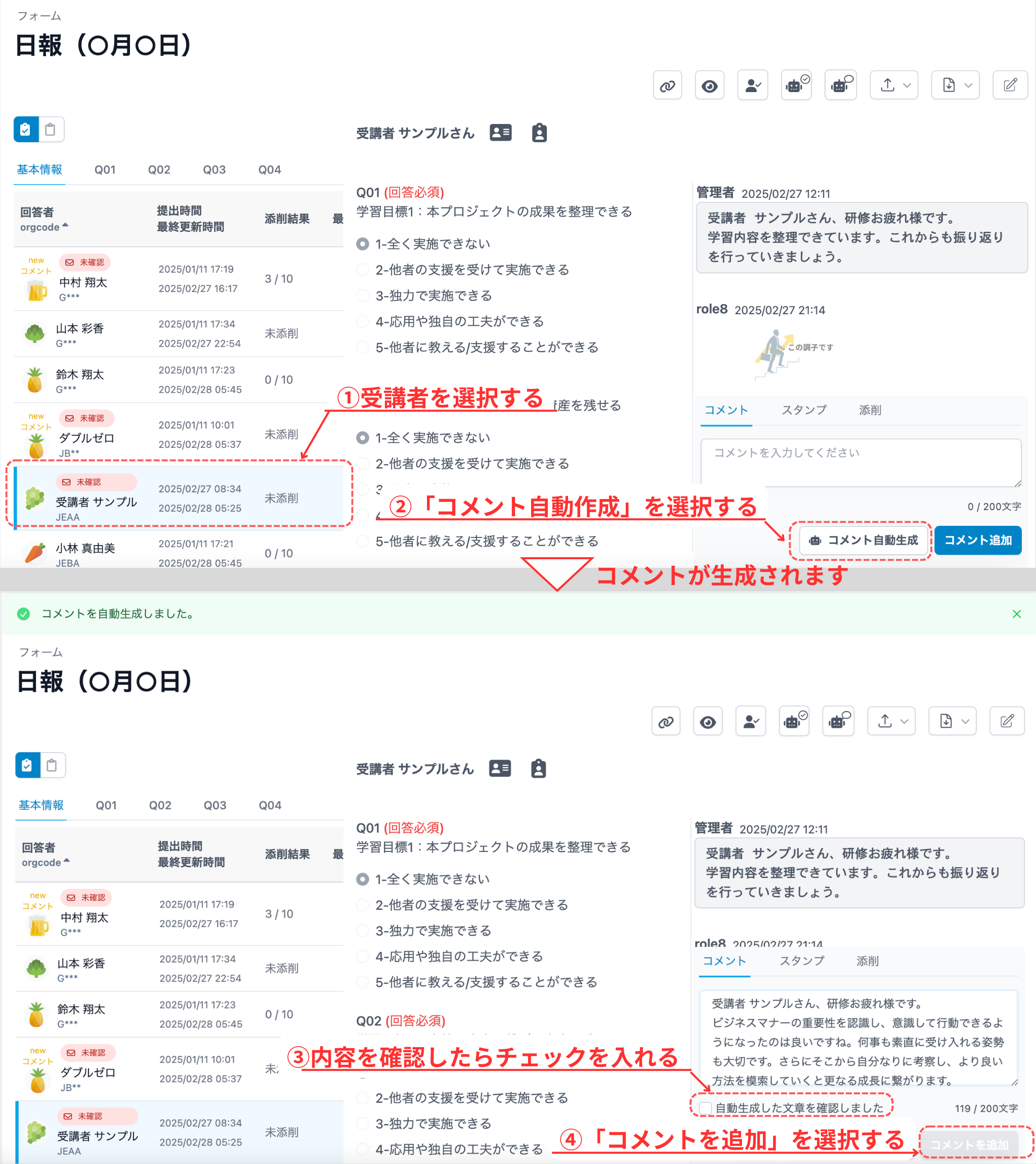Expand the upload icon dropdown

pos(893,85)
